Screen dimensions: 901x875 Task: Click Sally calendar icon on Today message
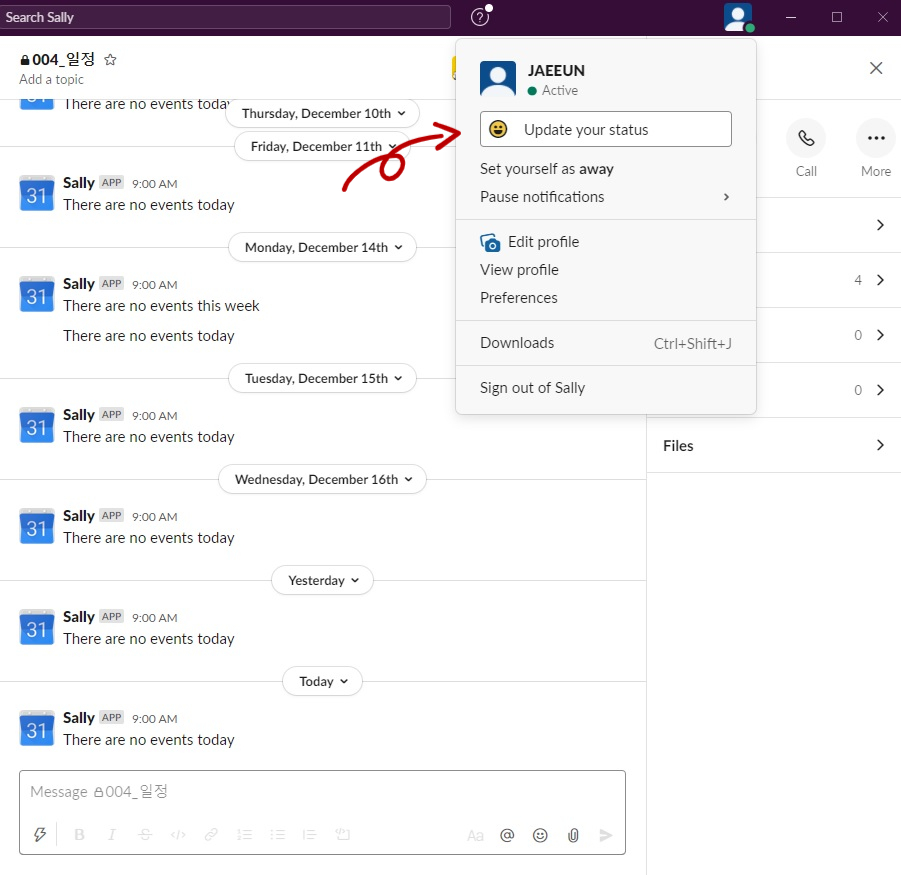pyautogui.click(x=37, y=728)
